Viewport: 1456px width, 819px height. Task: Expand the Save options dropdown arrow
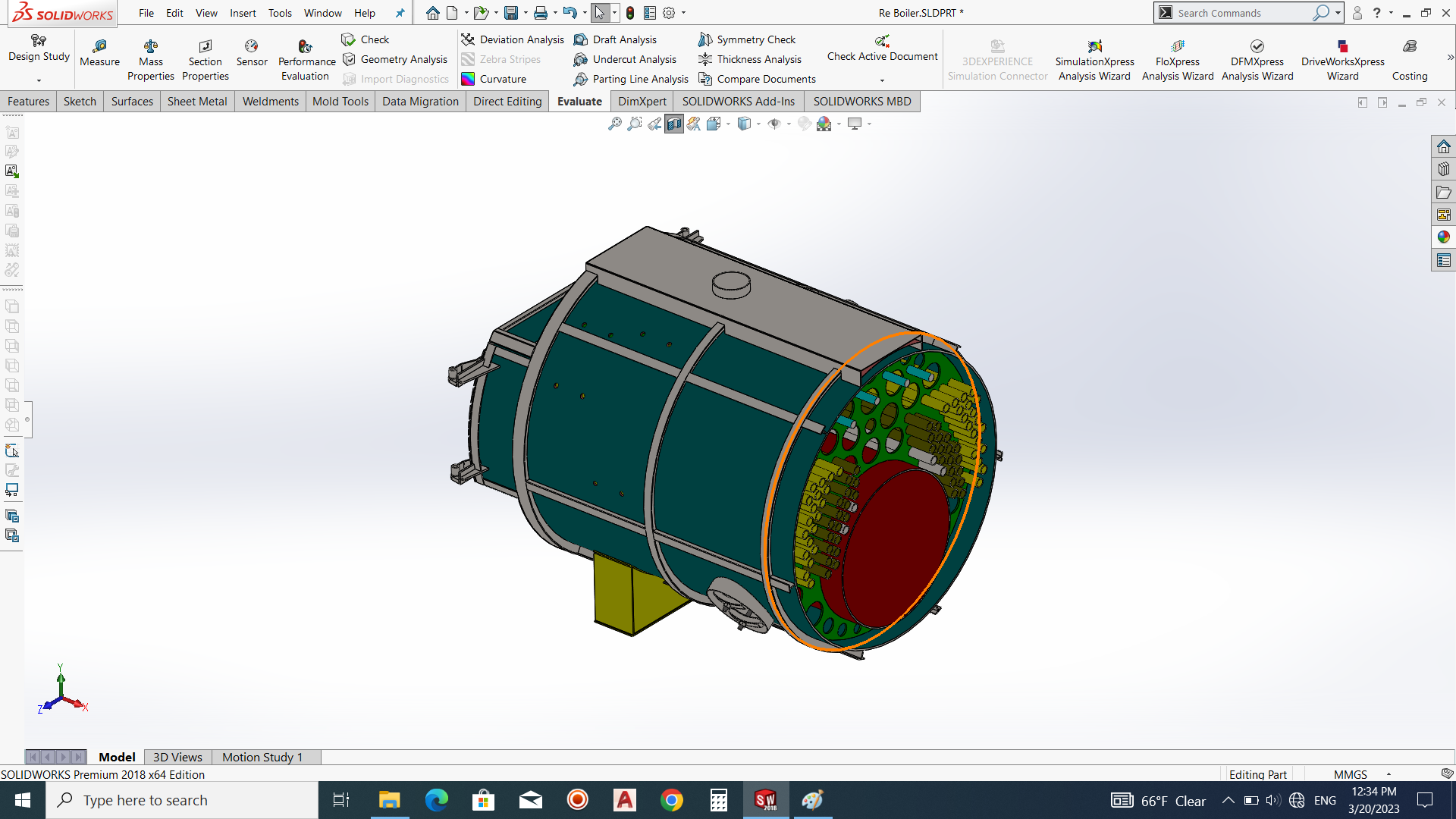pos(526,13)
